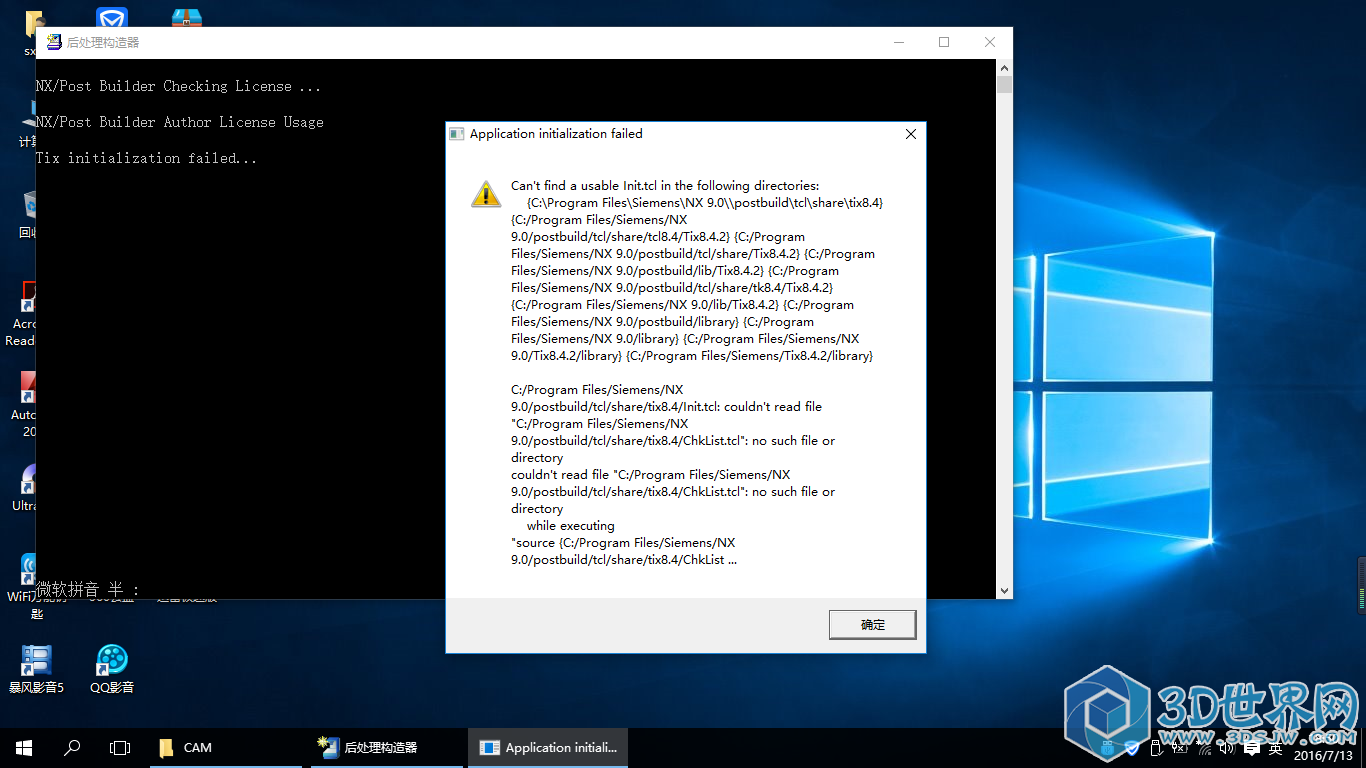Switch to the CAM folder taskbar button
Viewport: 1366px width, 768px height.
tap(226, 748)
